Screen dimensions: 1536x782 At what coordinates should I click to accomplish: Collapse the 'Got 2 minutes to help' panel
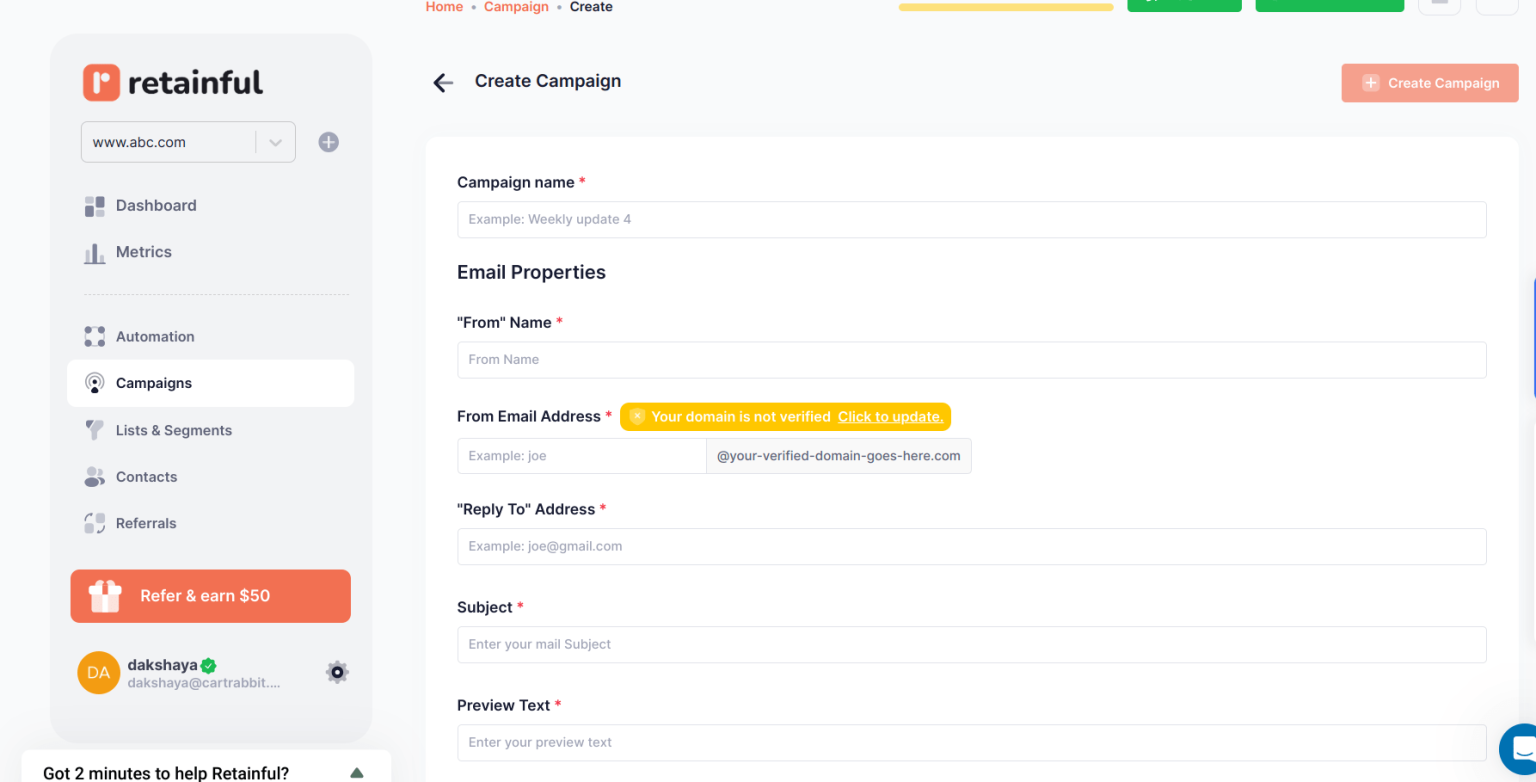[x=356, y=772]
